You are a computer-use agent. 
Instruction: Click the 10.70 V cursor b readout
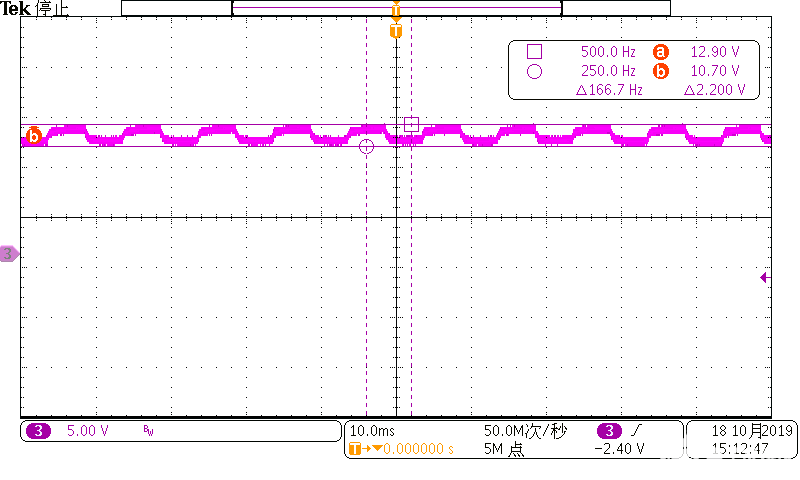click(715, 71)
